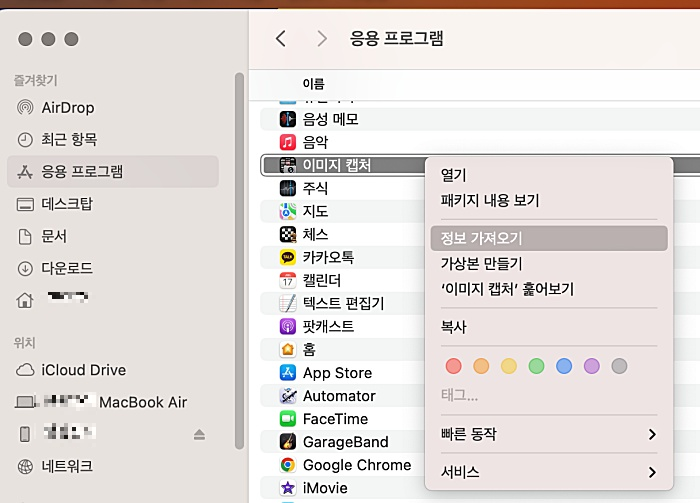Click the 캘린더 file name
700x503 pixels.
[322, 280]
